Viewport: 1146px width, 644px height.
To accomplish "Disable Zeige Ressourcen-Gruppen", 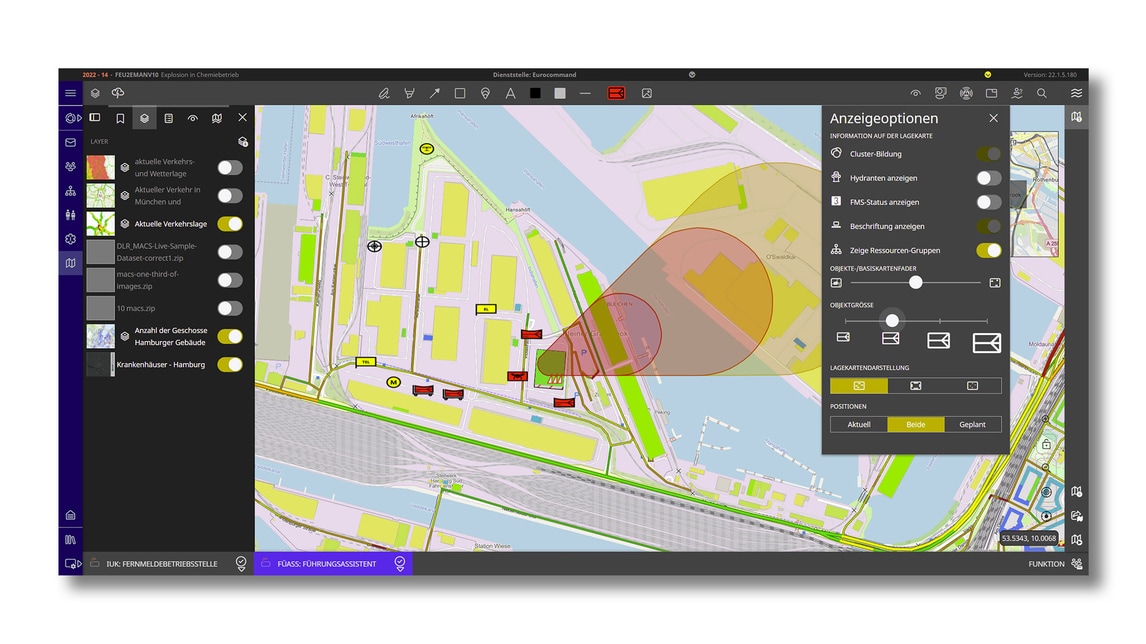I will tap(988, 250).
